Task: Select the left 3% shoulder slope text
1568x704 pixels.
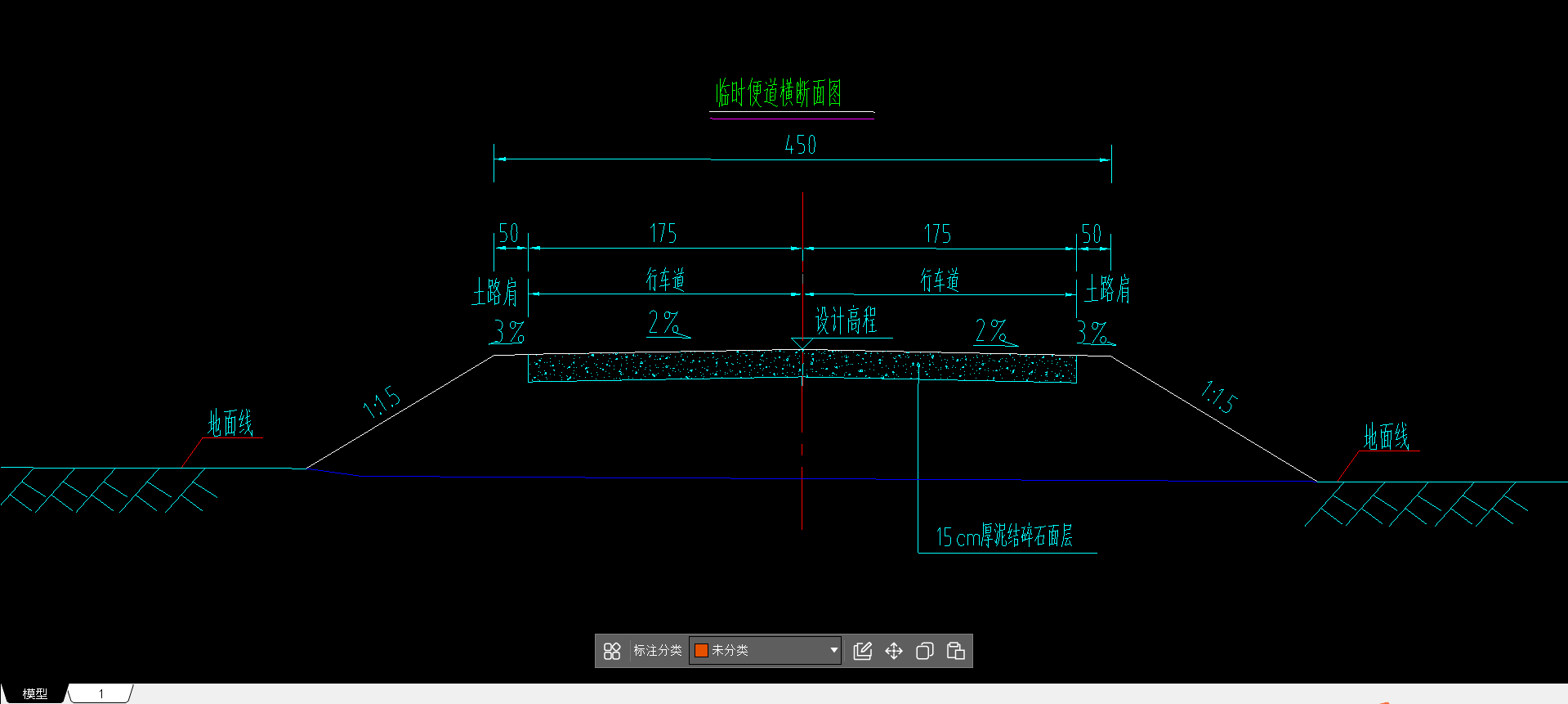Action: point(509,331)
